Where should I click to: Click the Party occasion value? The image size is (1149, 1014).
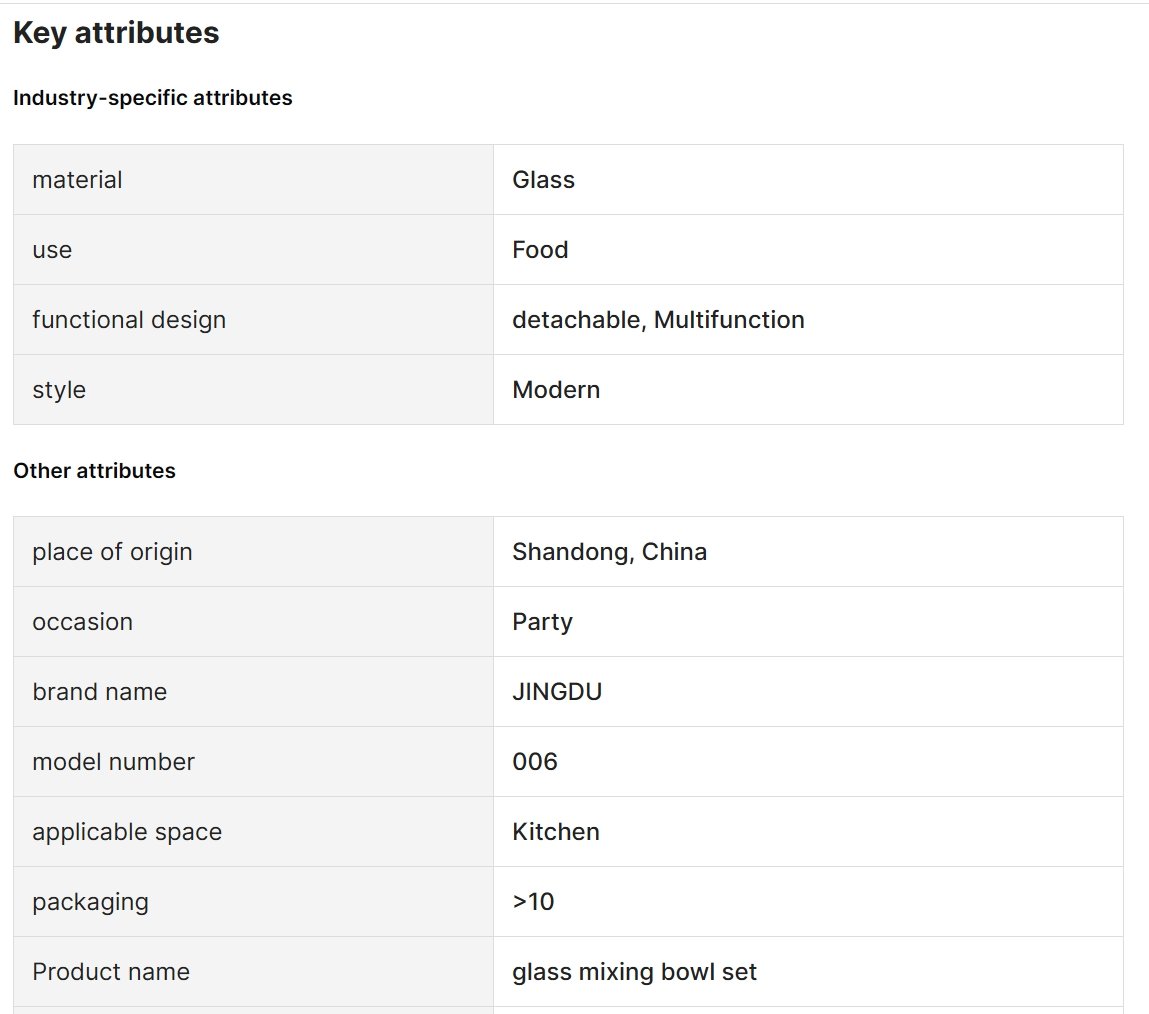click(x=542, y=622)
